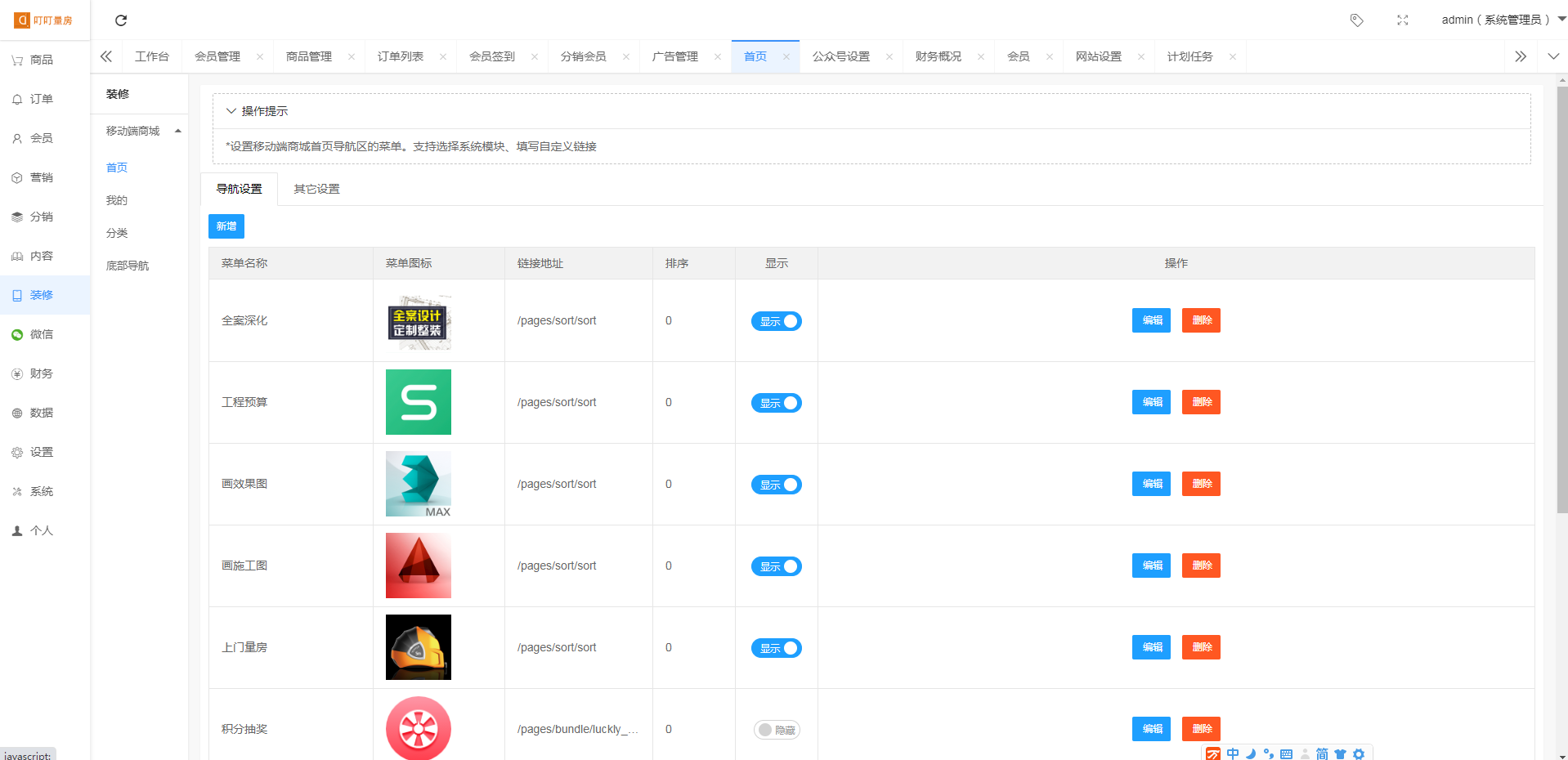Click the 画效果图 3ds MAX thumbnail
The height and width of the screenshot is (760, 1568).
point(419,484)
